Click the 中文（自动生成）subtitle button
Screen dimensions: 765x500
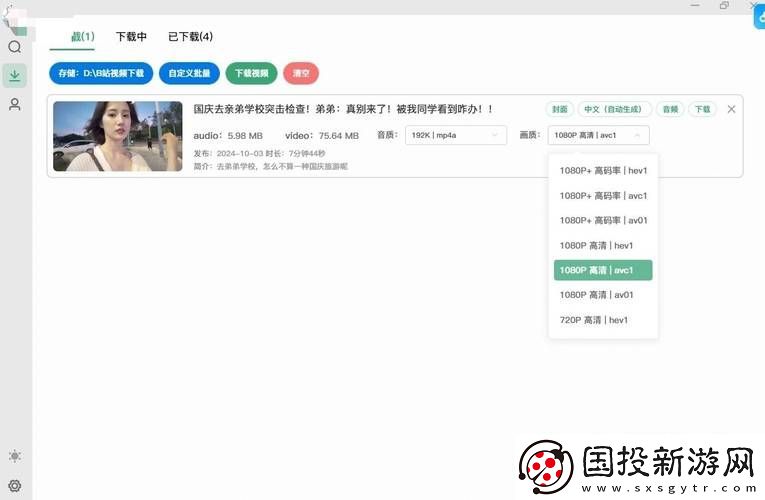coord(615,109)
